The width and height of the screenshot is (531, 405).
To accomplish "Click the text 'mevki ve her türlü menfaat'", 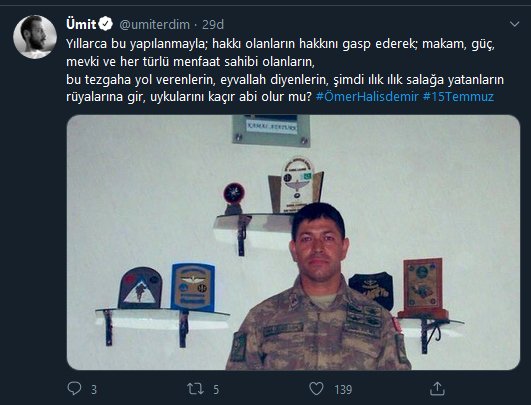I will click(144, 62).
